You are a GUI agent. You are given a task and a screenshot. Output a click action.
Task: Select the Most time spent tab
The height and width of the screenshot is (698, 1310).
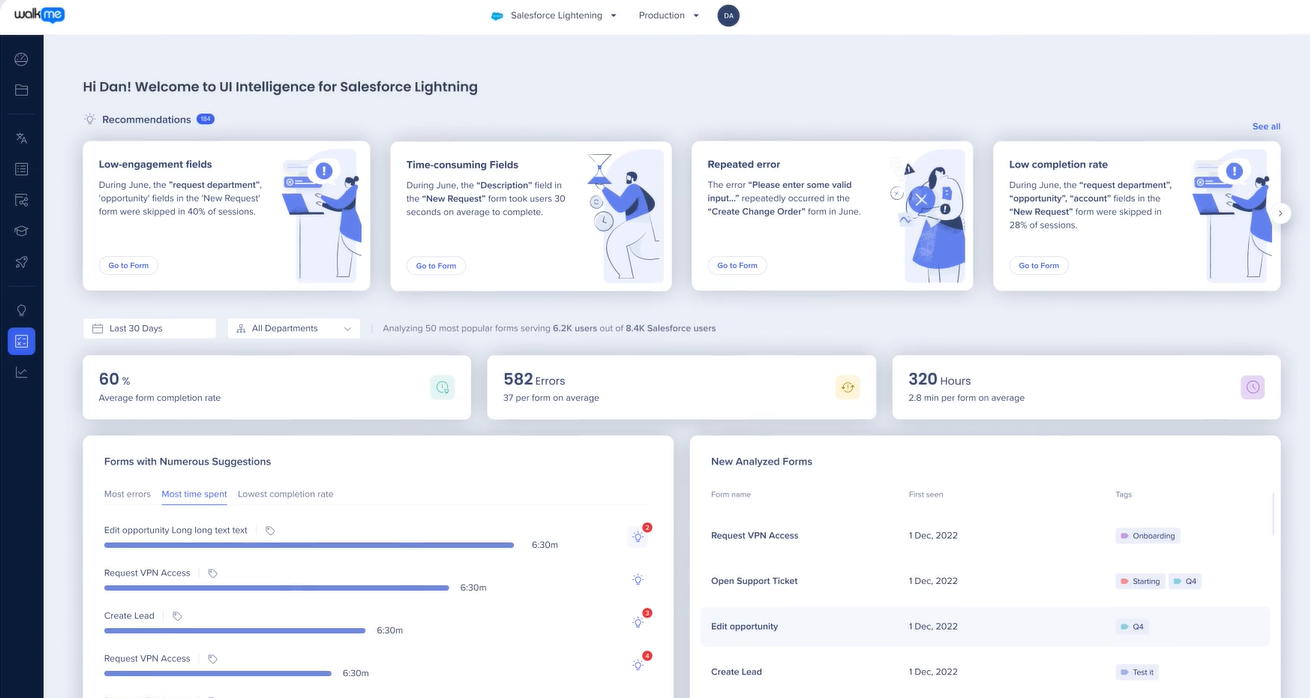point(194,494)
